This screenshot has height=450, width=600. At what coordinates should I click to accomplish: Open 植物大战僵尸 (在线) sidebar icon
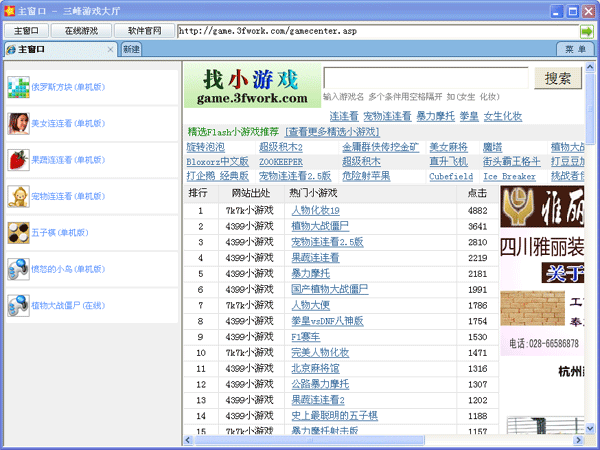click(x=18, y=306)
